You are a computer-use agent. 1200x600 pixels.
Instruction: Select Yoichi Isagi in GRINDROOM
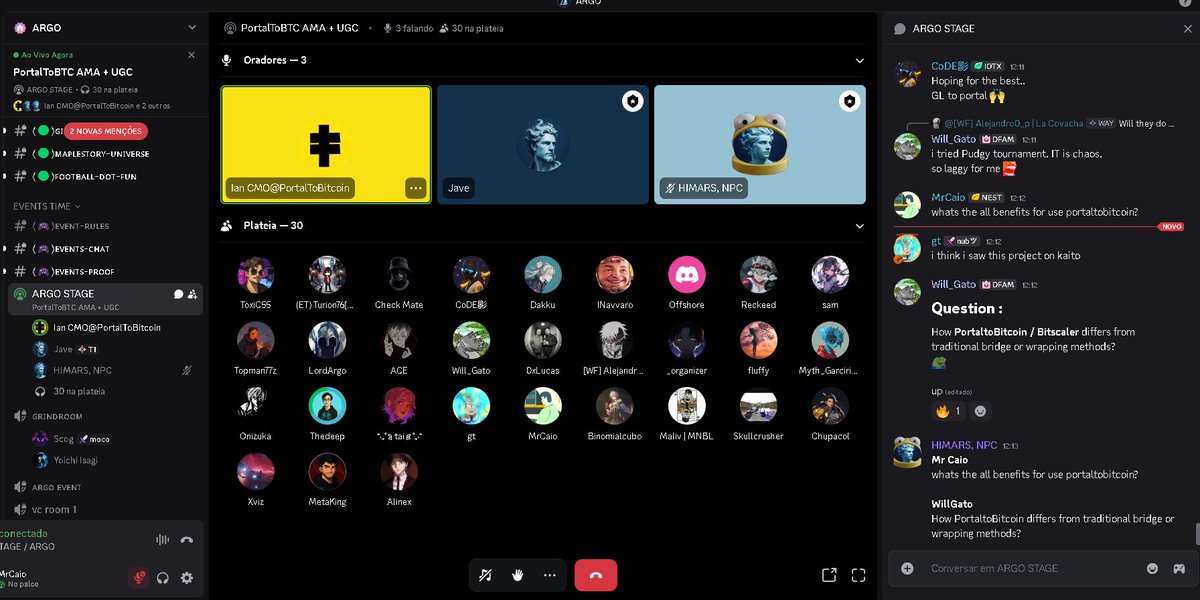pyautogui.click(x=74, y=461)
